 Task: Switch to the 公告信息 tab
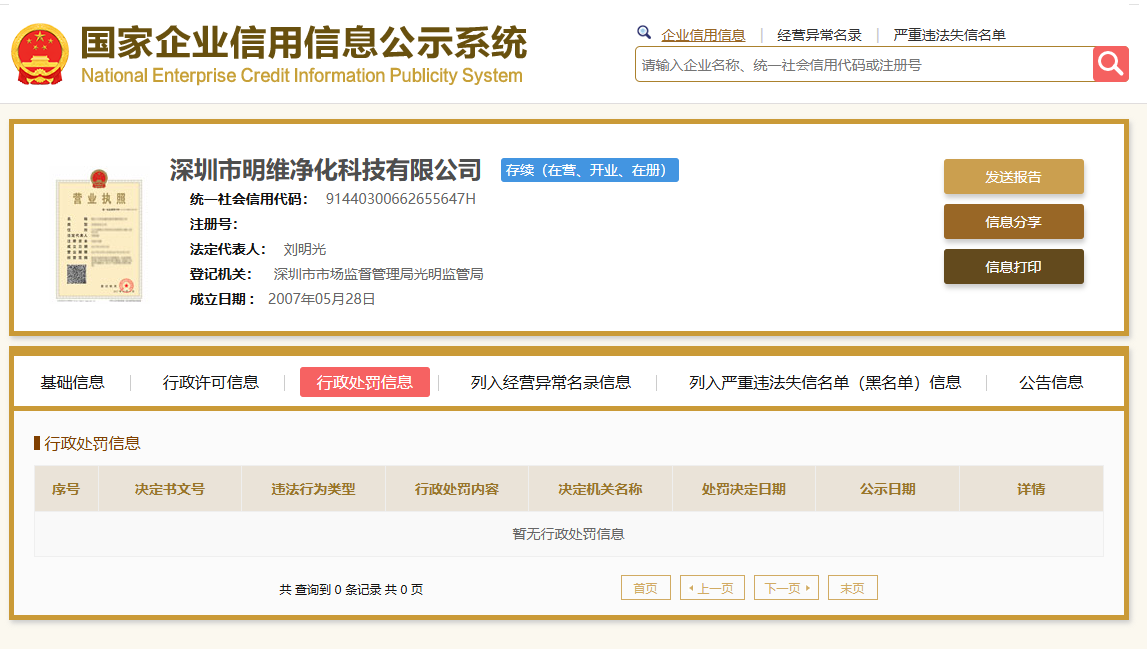(1051, 383)
